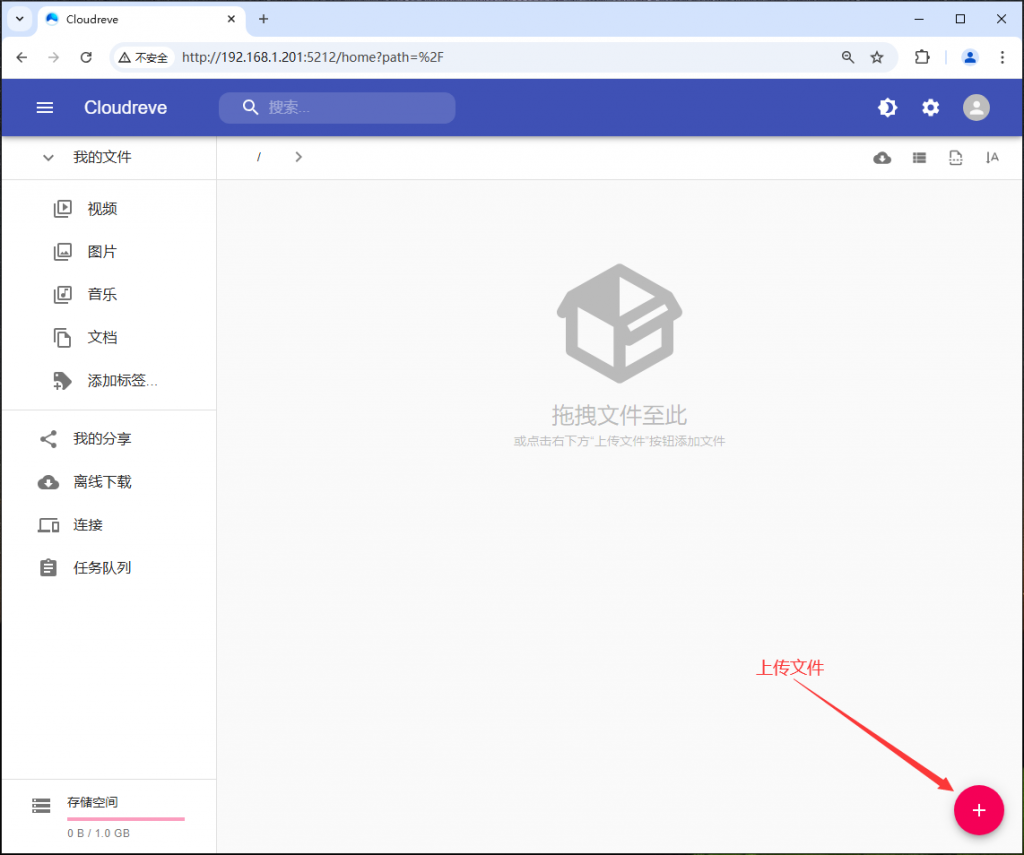Image resolution: width=1024 pixels, height=855 pixels.
Task: Click the share icon beside 我的分享
Action: click(48, 439)
